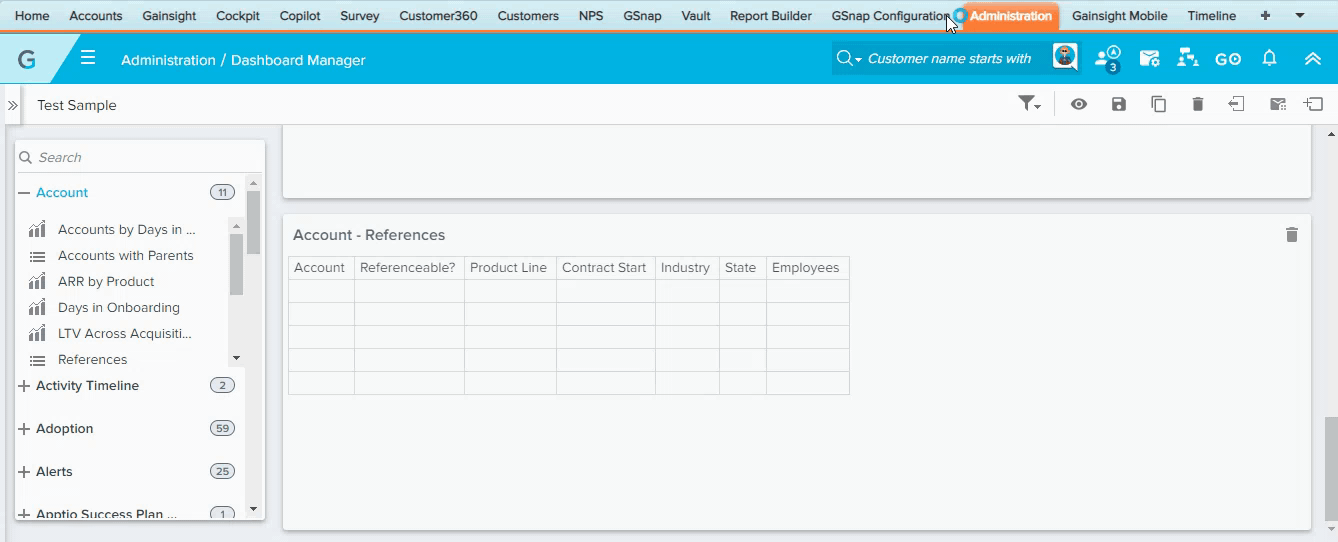Select Accounts with Parents report
Screen dimensions: 1338x542
126,256
